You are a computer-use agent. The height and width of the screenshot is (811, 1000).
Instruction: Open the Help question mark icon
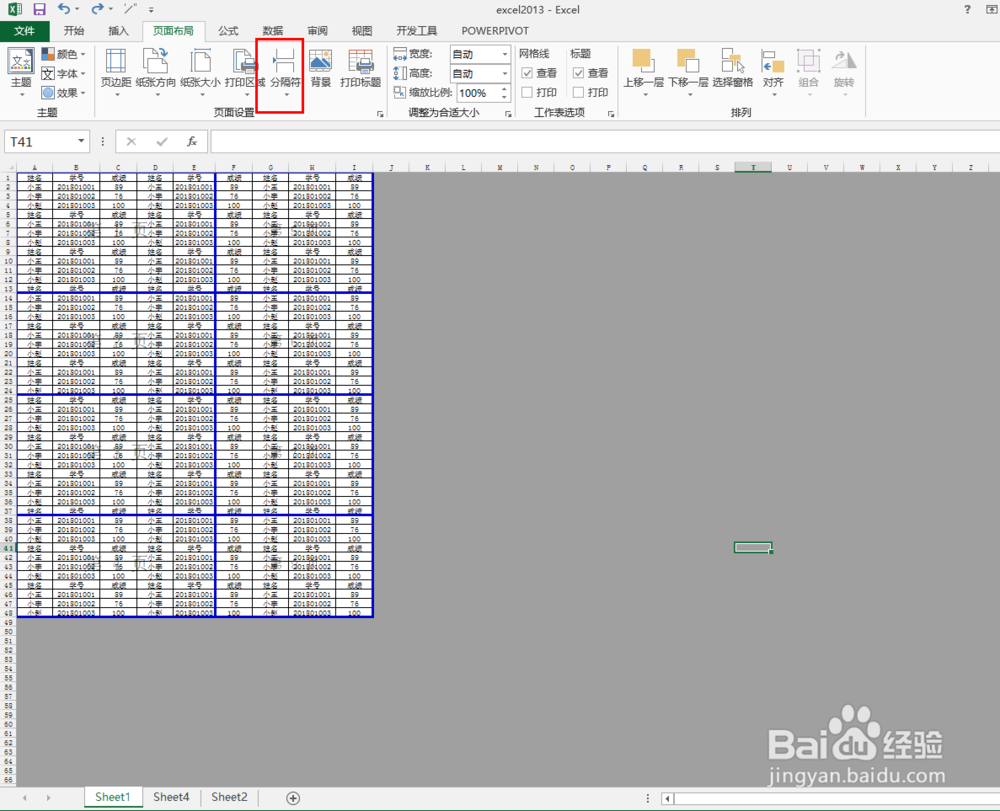point(967,10)
